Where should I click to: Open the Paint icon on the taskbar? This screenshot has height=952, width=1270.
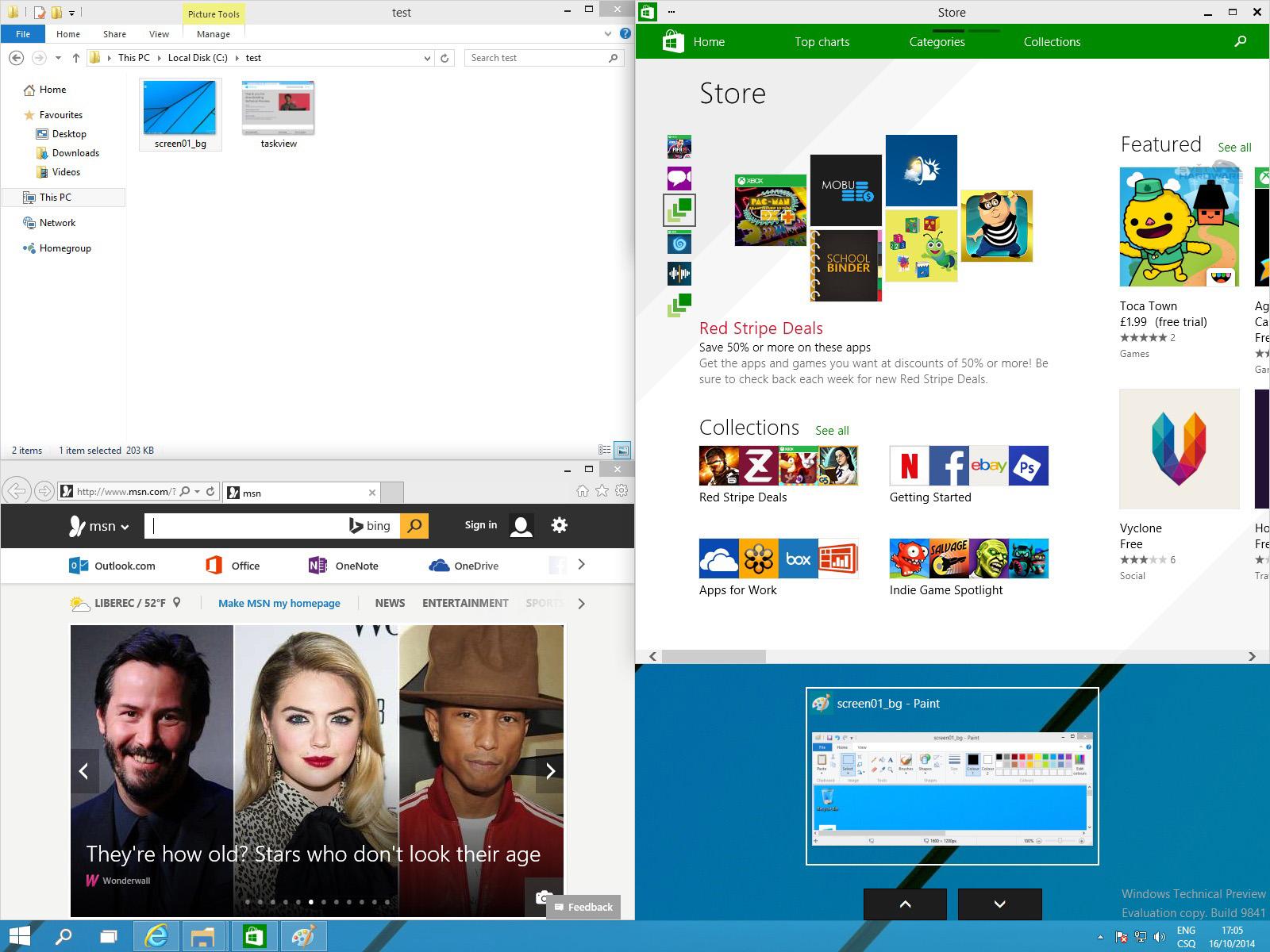tap(304, 936)
